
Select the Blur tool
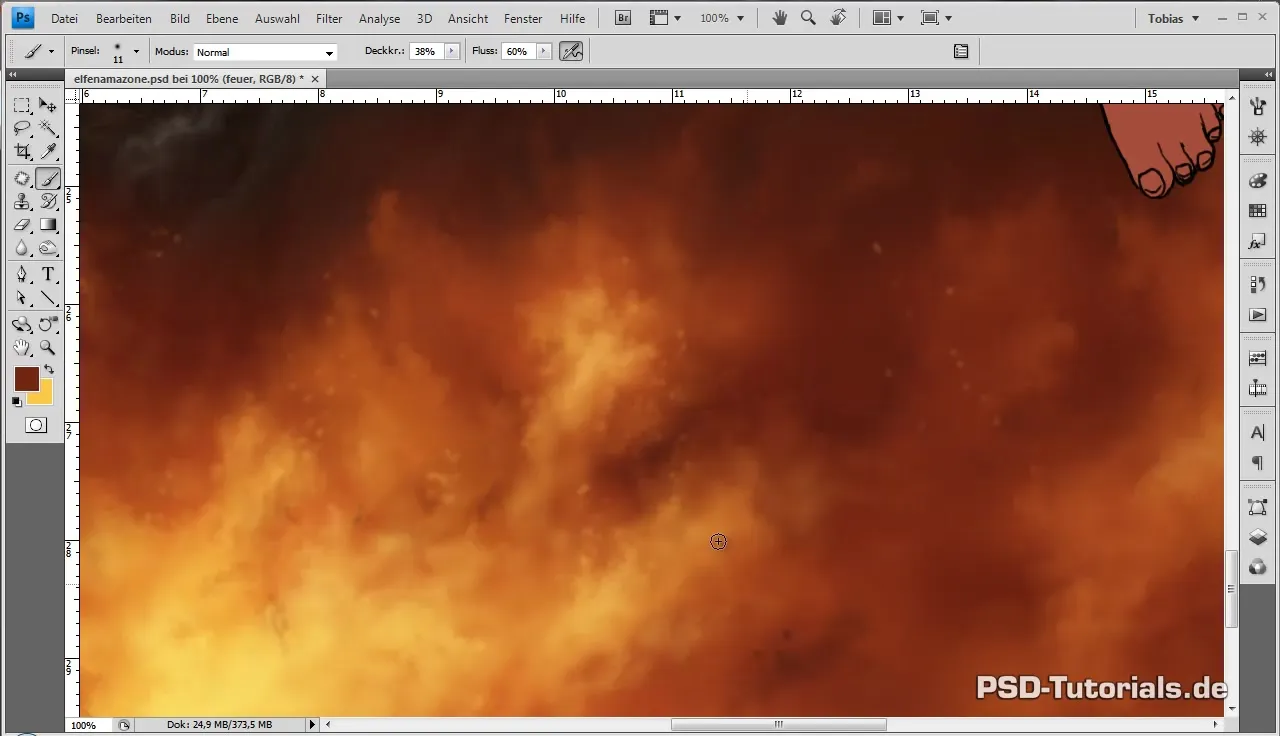coord(21,248)
